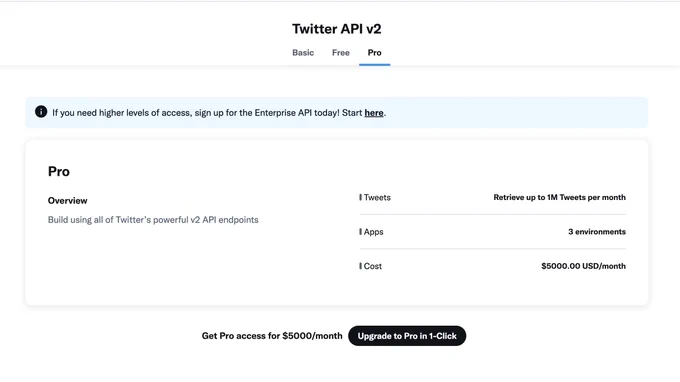
Task: Click the Cost row label
Action: point(373,266)
